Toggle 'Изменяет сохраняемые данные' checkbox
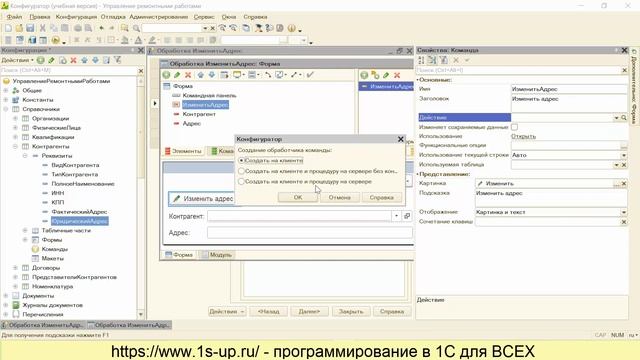The width and height of the screenshot is (640, 360). point(514,127)
